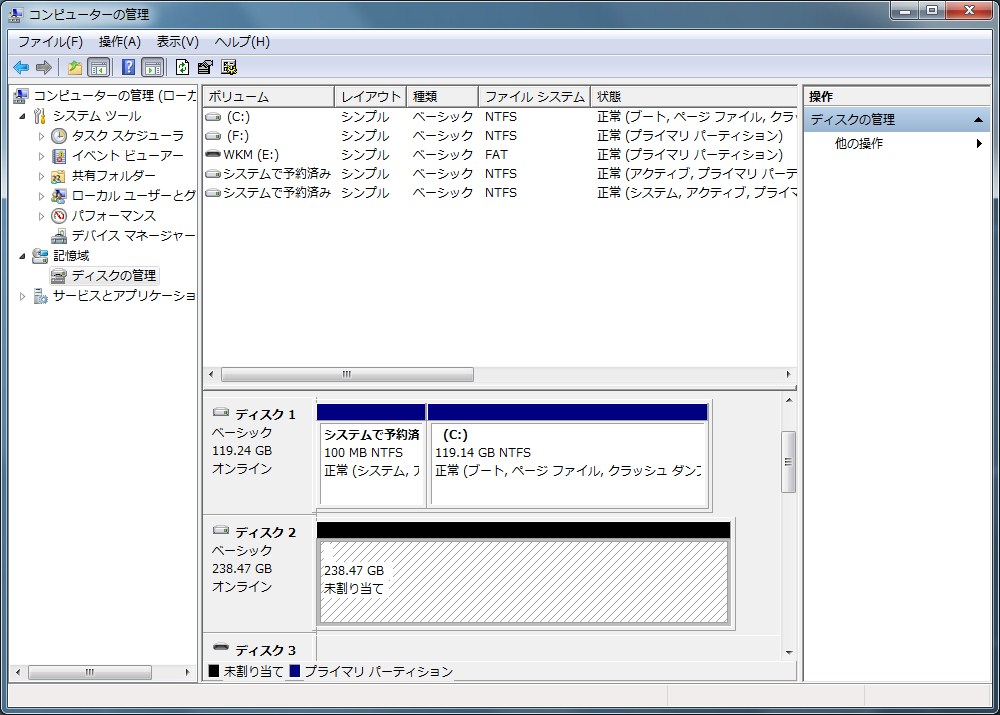The image size is (1000, 715).
Task: Click the back navigation arrow
Action: click(x=22, y=67)
